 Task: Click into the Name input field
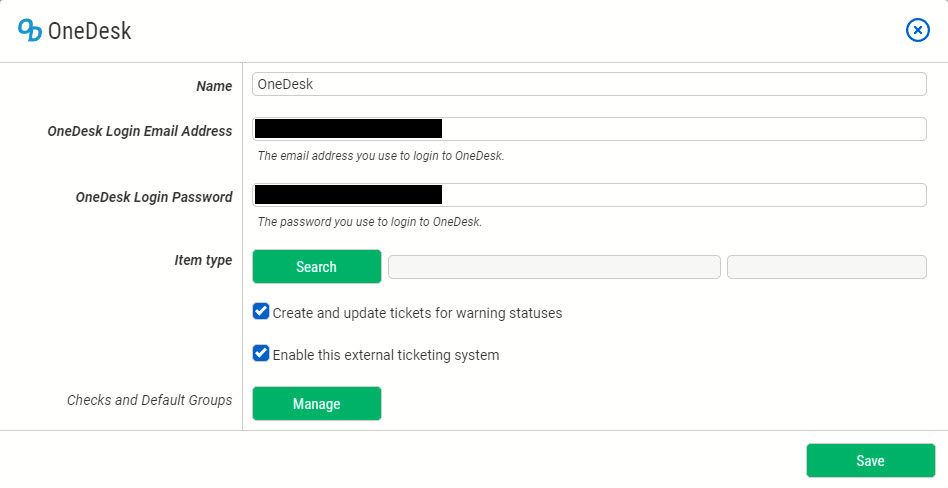pyautogui.click(x=588, y=85)
